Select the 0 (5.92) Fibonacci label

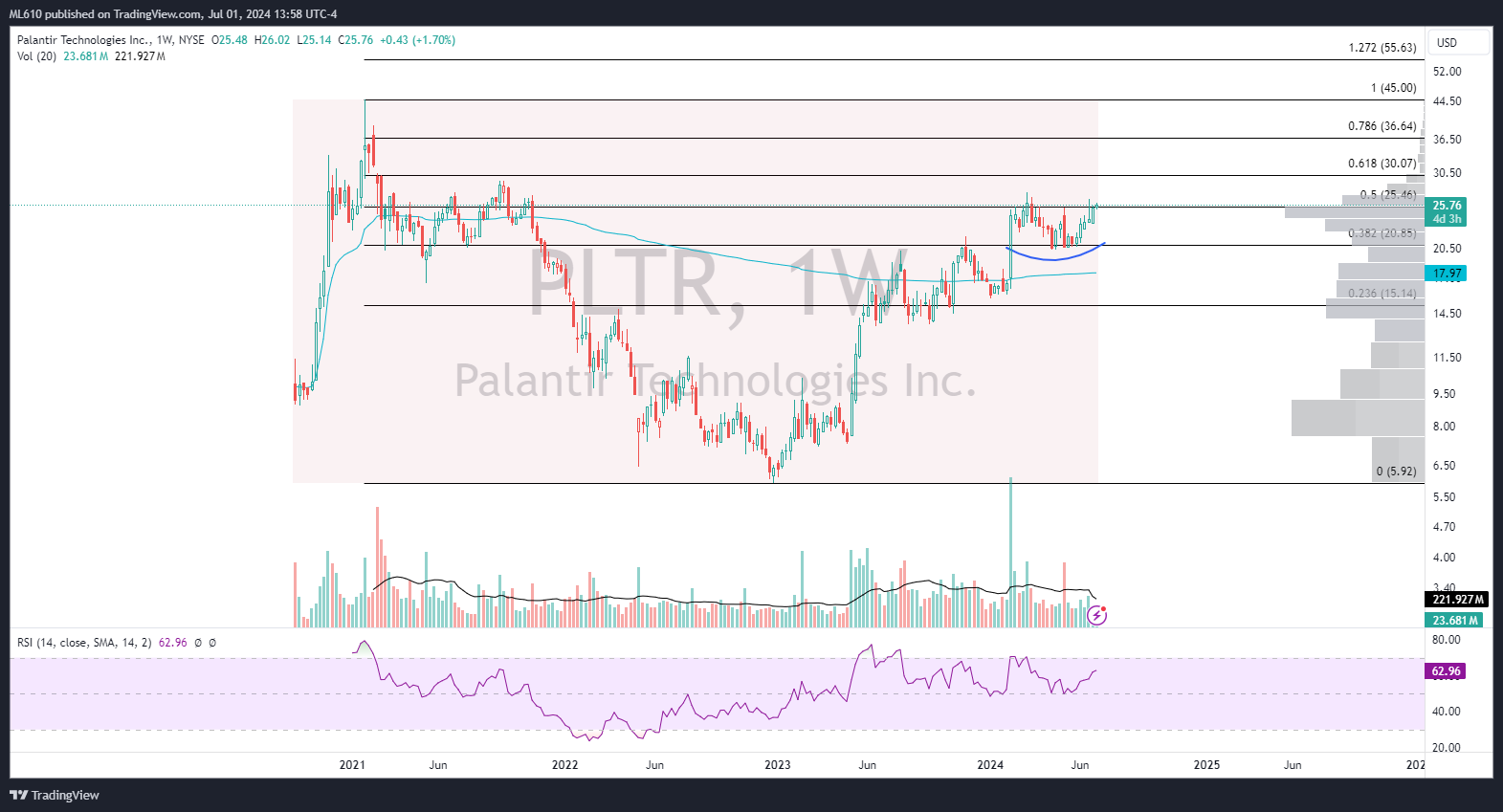[x=1397, y=472]
